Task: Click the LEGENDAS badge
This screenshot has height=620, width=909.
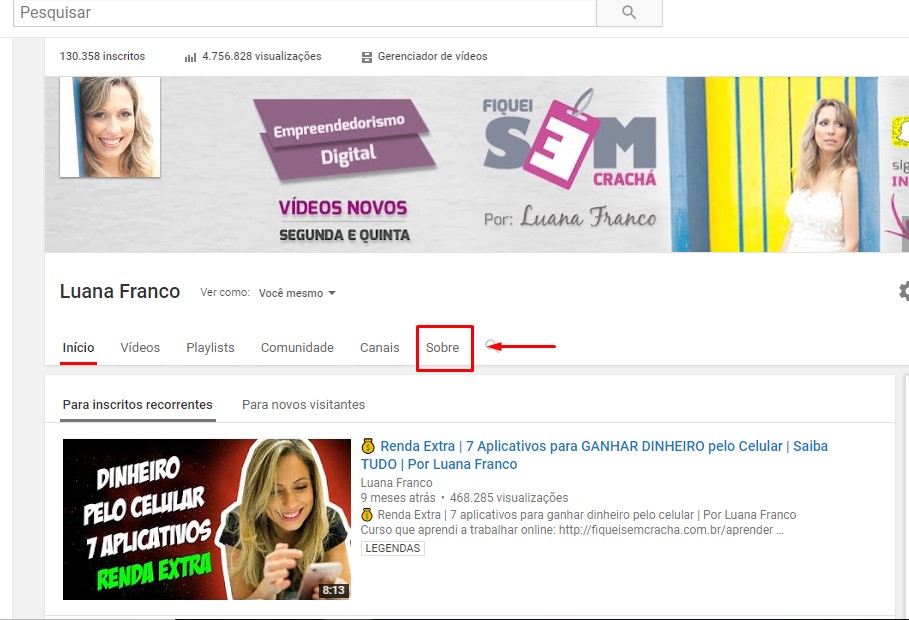Action: click(392, 548)
